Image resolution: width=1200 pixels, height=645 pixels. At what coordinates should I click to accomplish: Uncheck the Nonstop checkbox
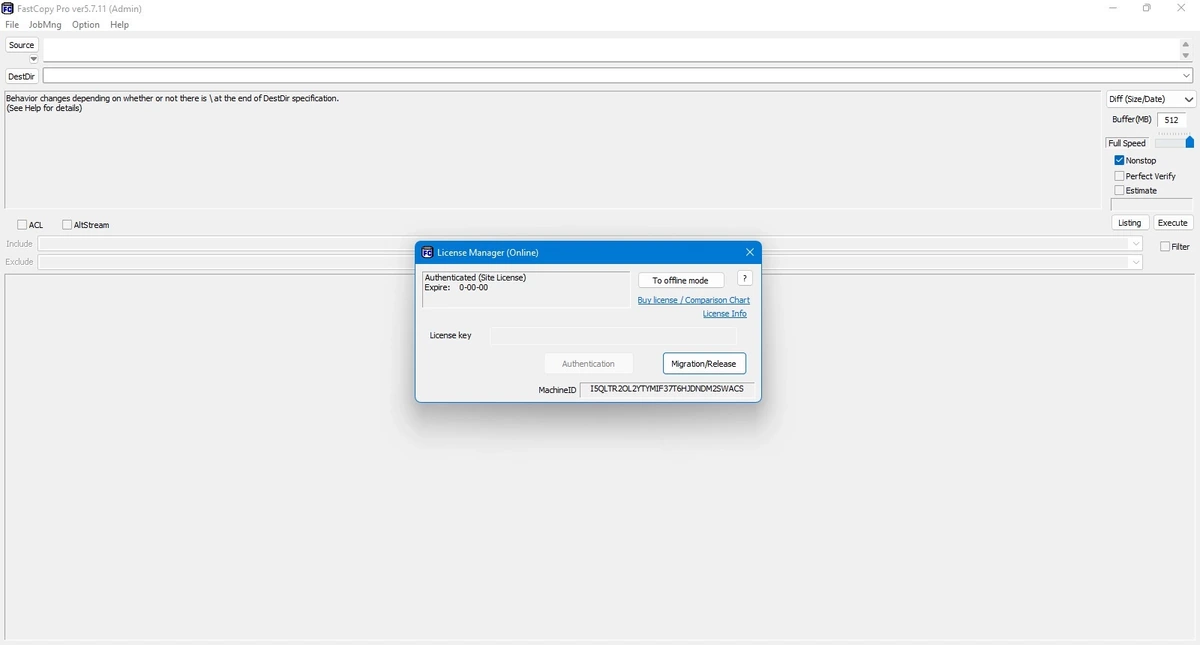(1120, 160)
